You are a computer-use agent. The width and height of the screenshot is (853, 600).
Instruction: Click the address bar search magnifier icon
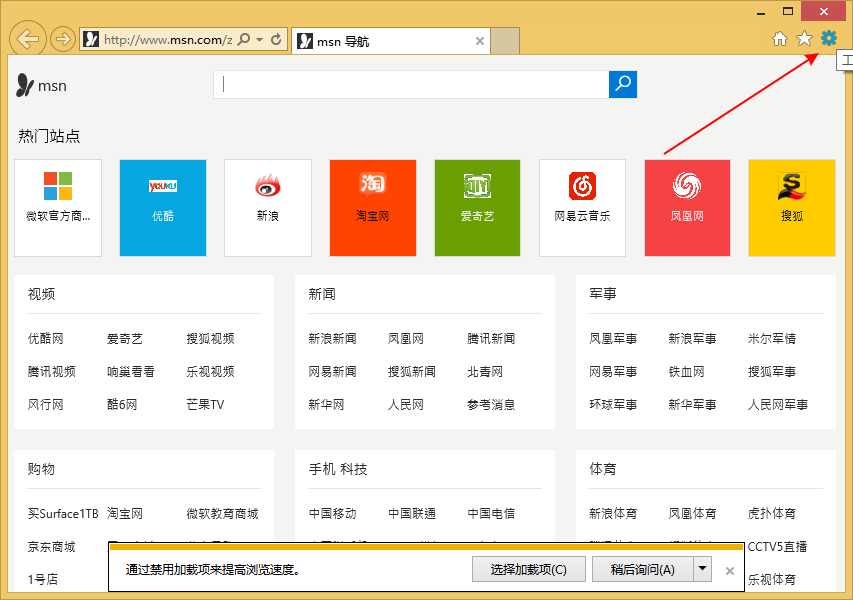[x=244, y=39]
